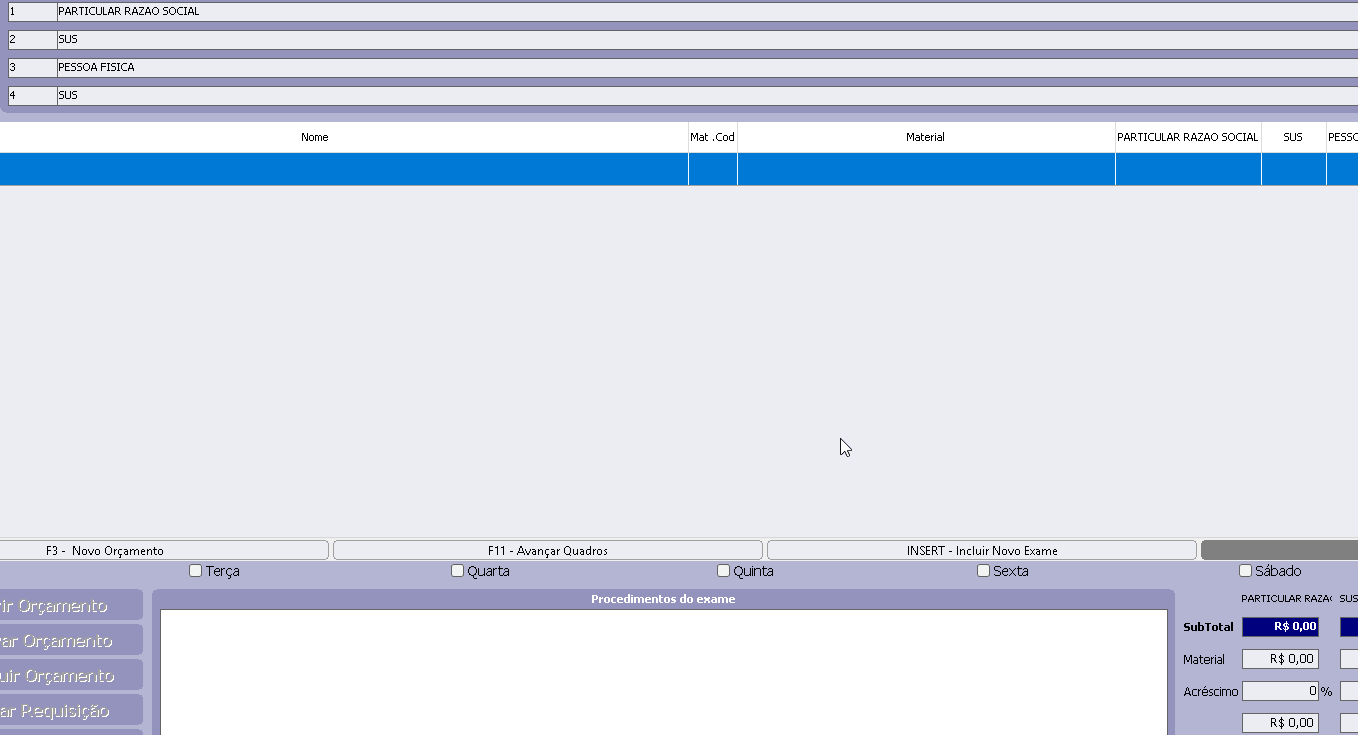The image size is (1358, 735).
Task: Click the Material column header
Action: 925,137
